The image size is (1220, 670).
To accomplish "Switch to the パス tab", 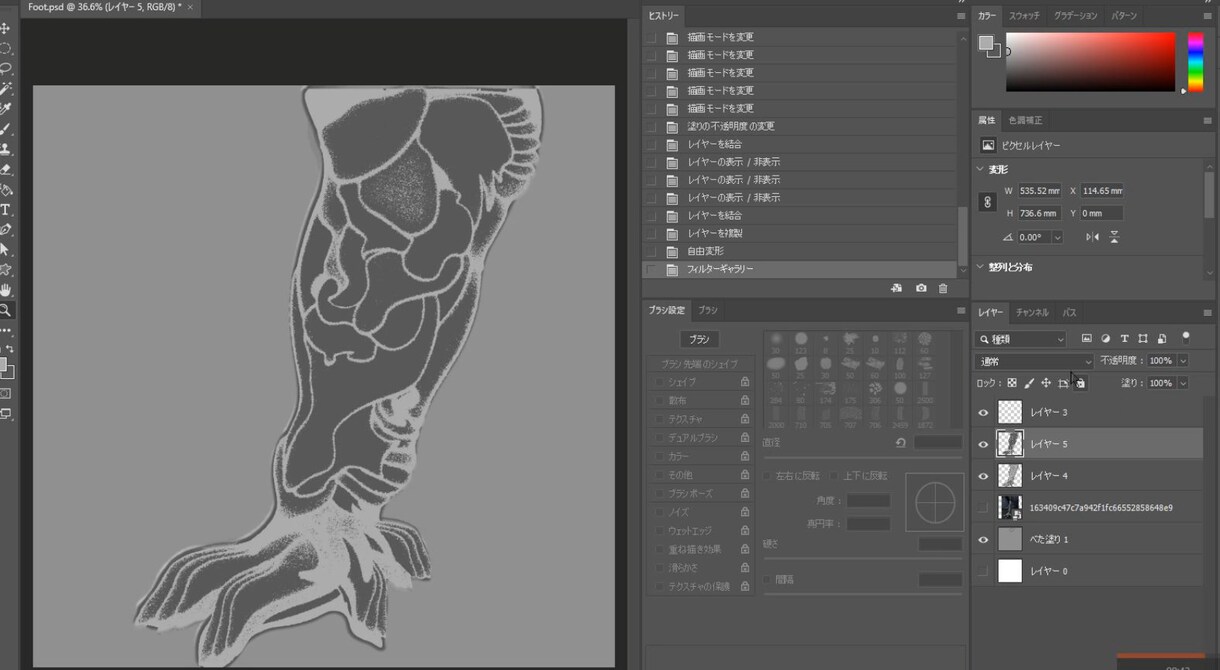I will (1069, 313).
